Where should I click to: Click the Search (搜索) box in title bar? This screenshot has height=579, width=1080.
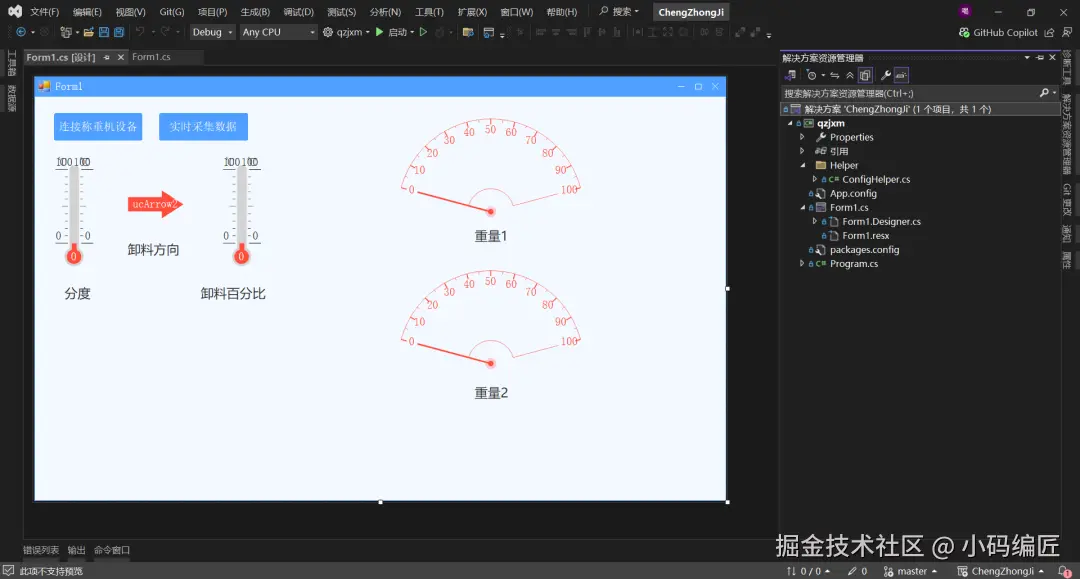(x=619, y=12)
